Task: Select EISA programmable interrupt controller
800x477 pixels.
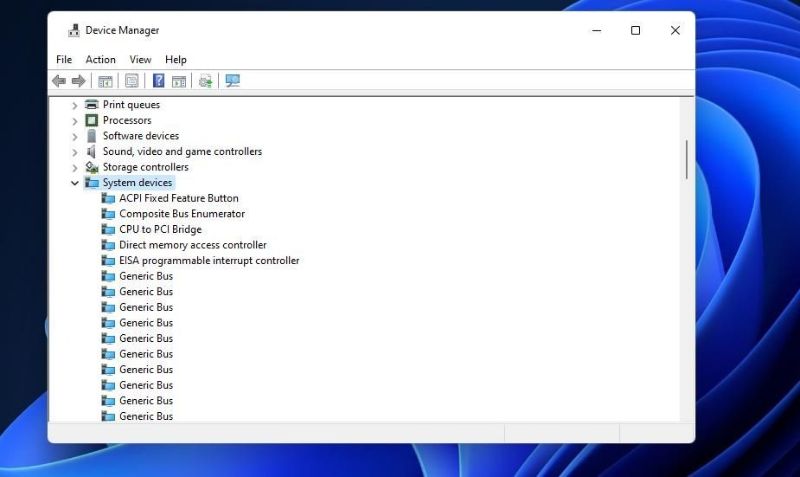Action: pyautogui.click(x=209, y=261)
